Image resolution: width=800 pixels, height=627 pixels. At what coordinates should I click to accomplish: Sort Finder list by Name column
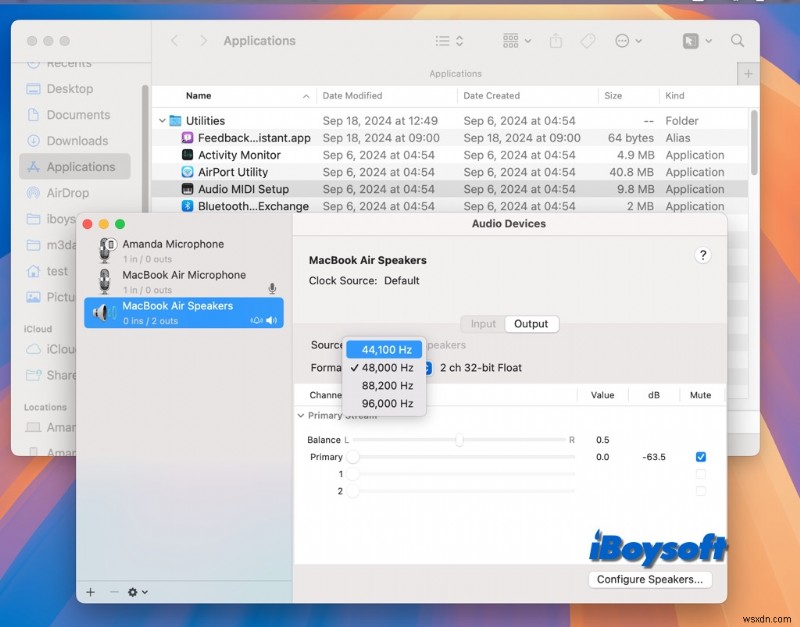[x=198, y=95]
